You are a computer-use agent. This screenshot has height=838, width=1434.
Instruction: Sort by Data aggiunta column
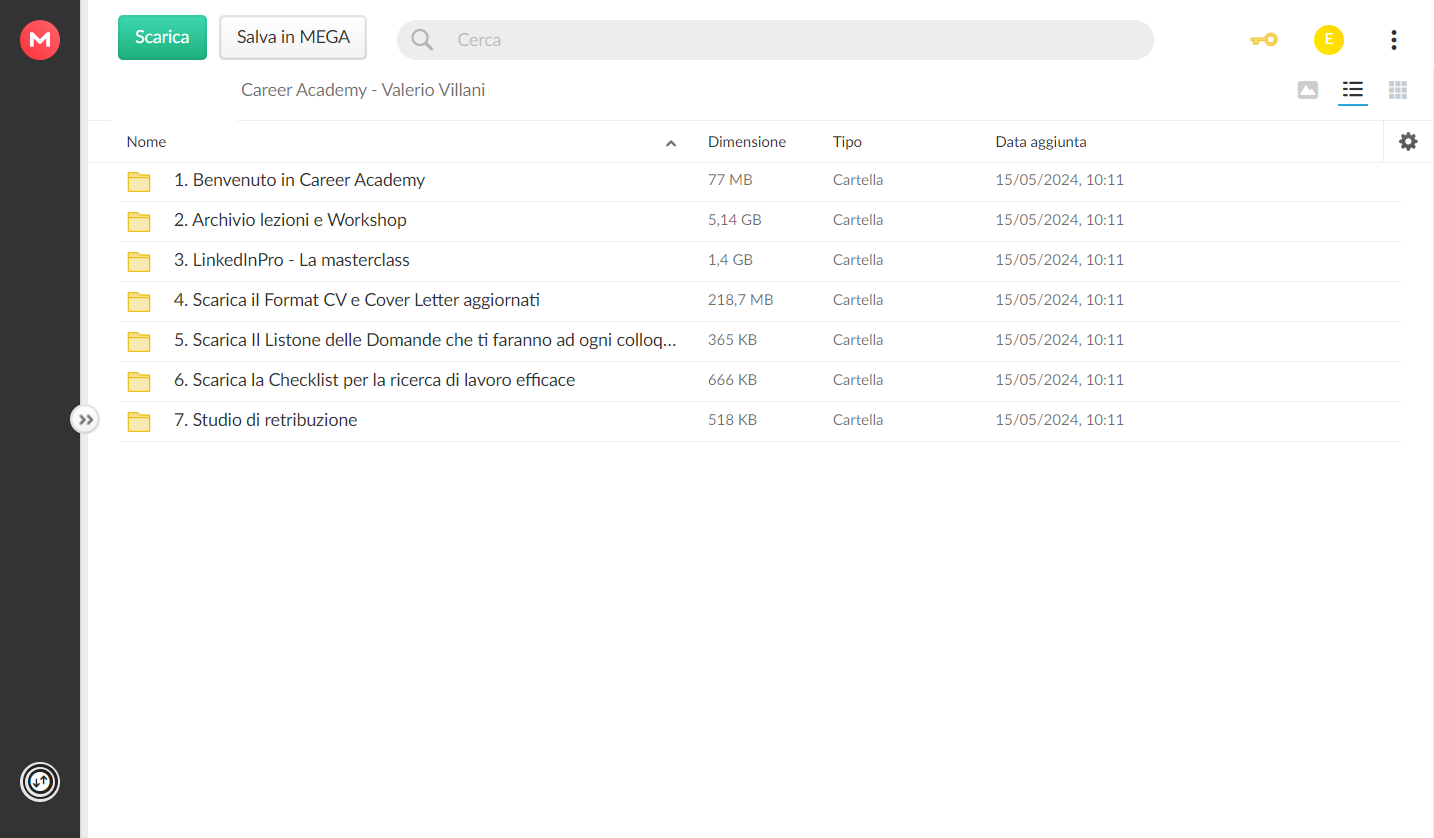pos(1041,142)
